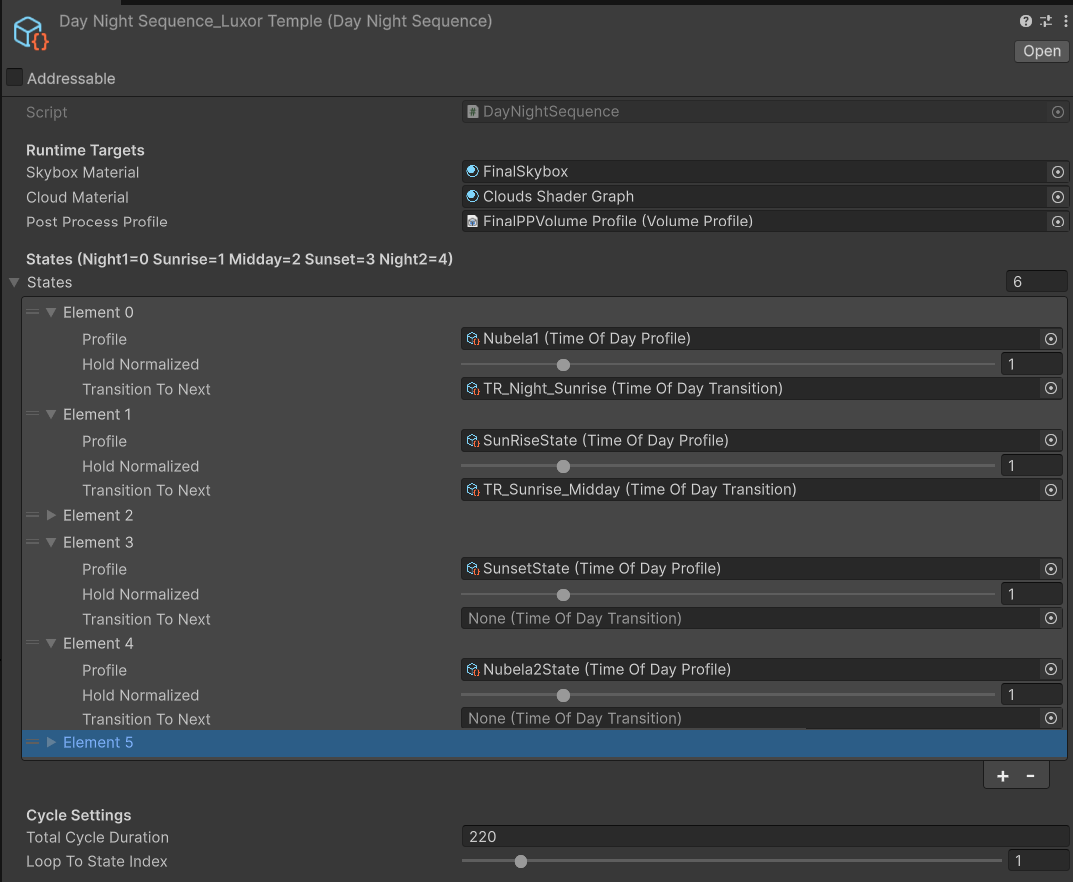1073x882 pixels.
Task: Click the Total Cycle Duration field
Action: tap(764, 837)
